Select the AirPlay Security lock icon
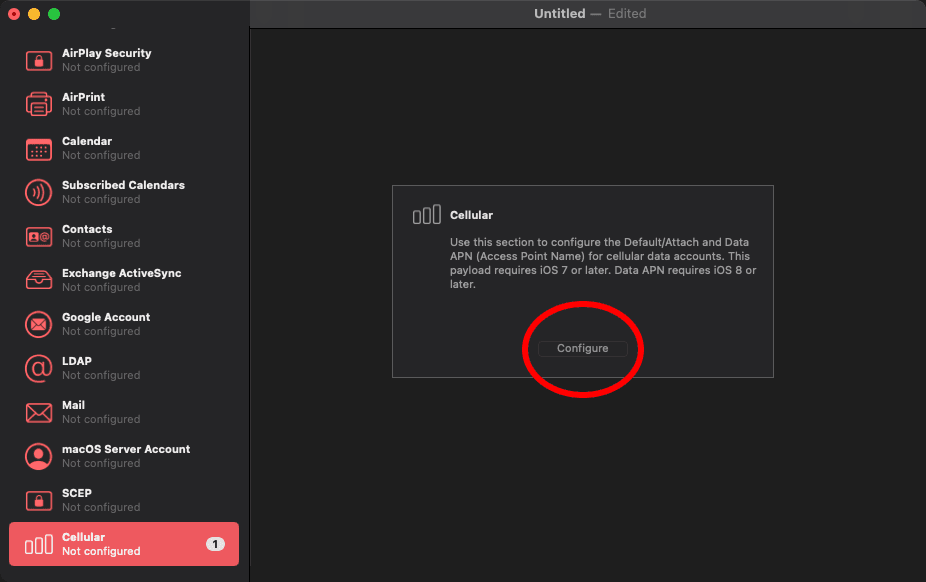This screenshot has height=582, width=926. point(38,60)
